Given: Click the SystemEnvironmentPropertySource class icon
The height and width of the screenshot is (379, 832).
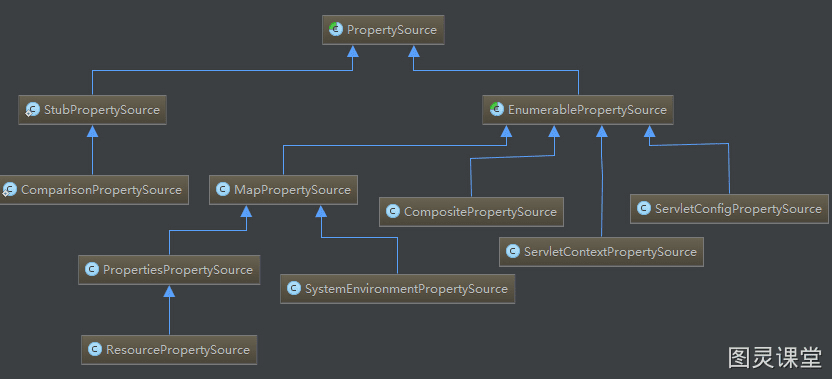Looking at the screenshot, I should pos(293,289).
